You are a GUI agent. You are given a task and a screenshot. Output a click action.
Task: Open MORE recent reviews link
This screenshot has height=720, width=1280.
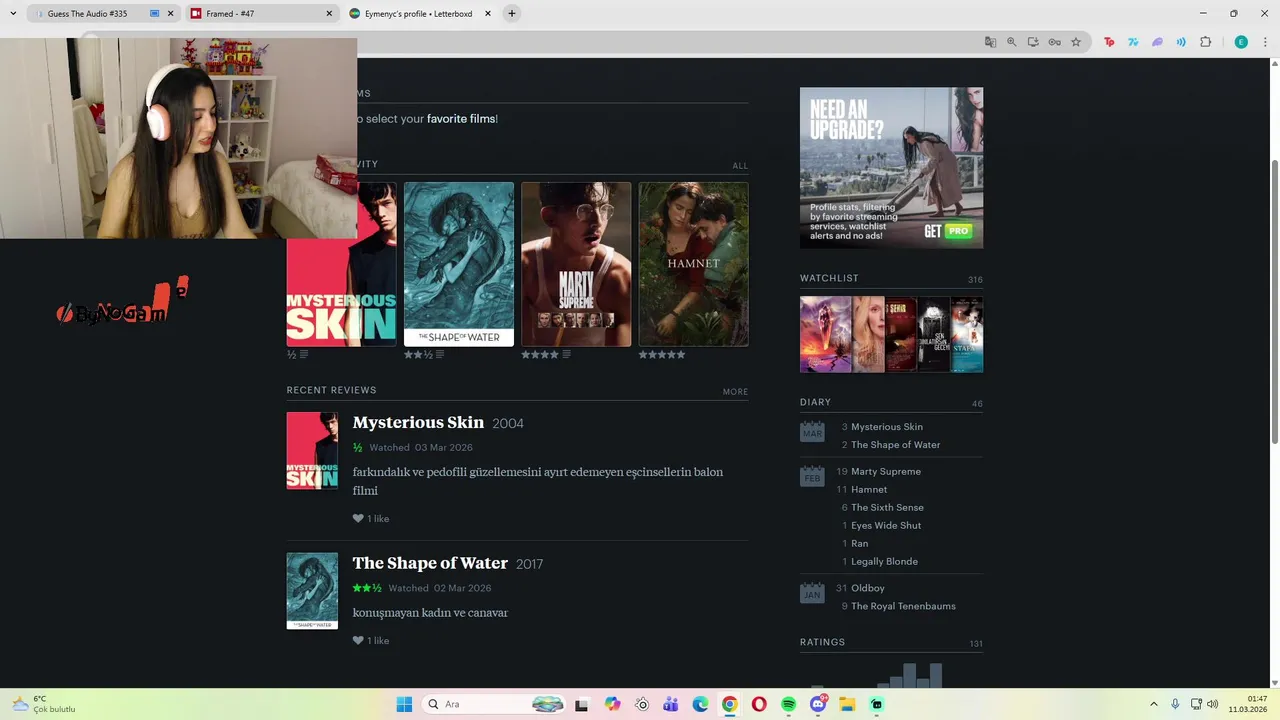(735, 392)
